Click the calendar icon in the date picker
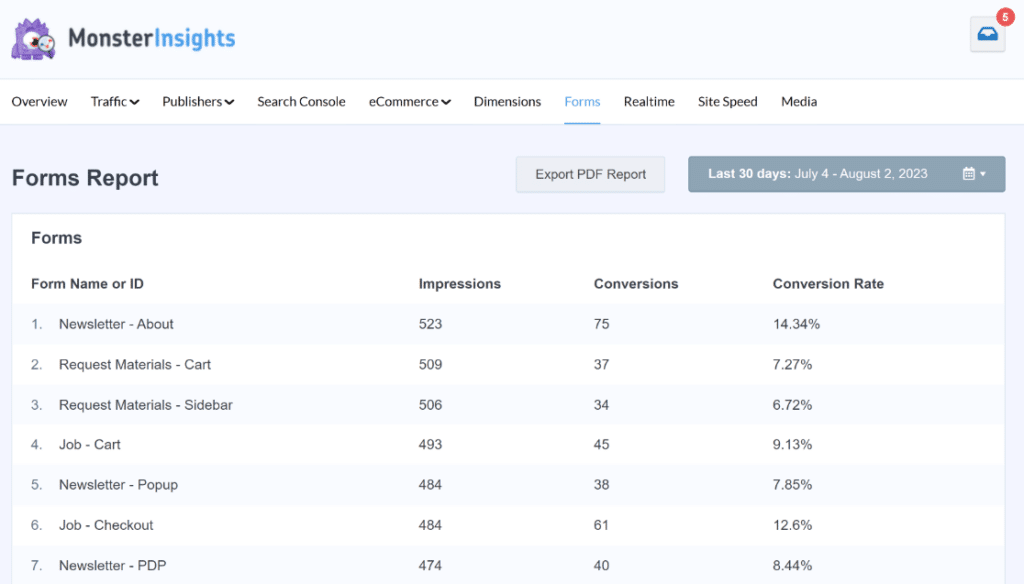Image resolution: width=1024 pixels, height=584 pixels. [x=971, y=174]
